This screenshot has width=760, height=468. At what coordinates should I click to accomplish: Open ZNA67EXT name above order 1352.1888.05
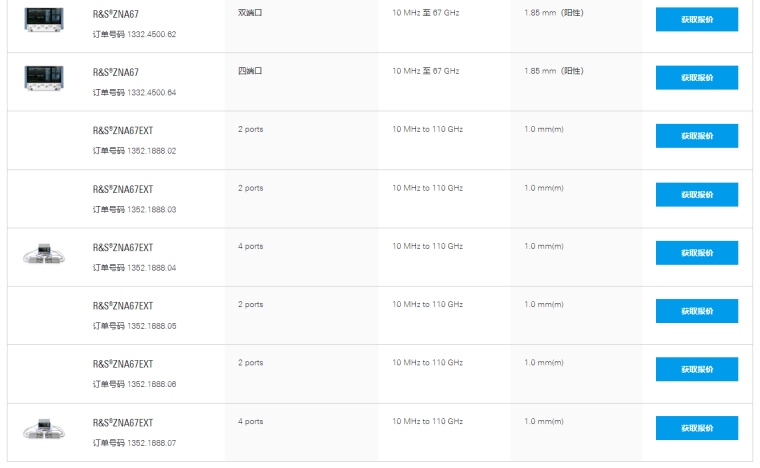pyautogui.click(x=122, y=306)
